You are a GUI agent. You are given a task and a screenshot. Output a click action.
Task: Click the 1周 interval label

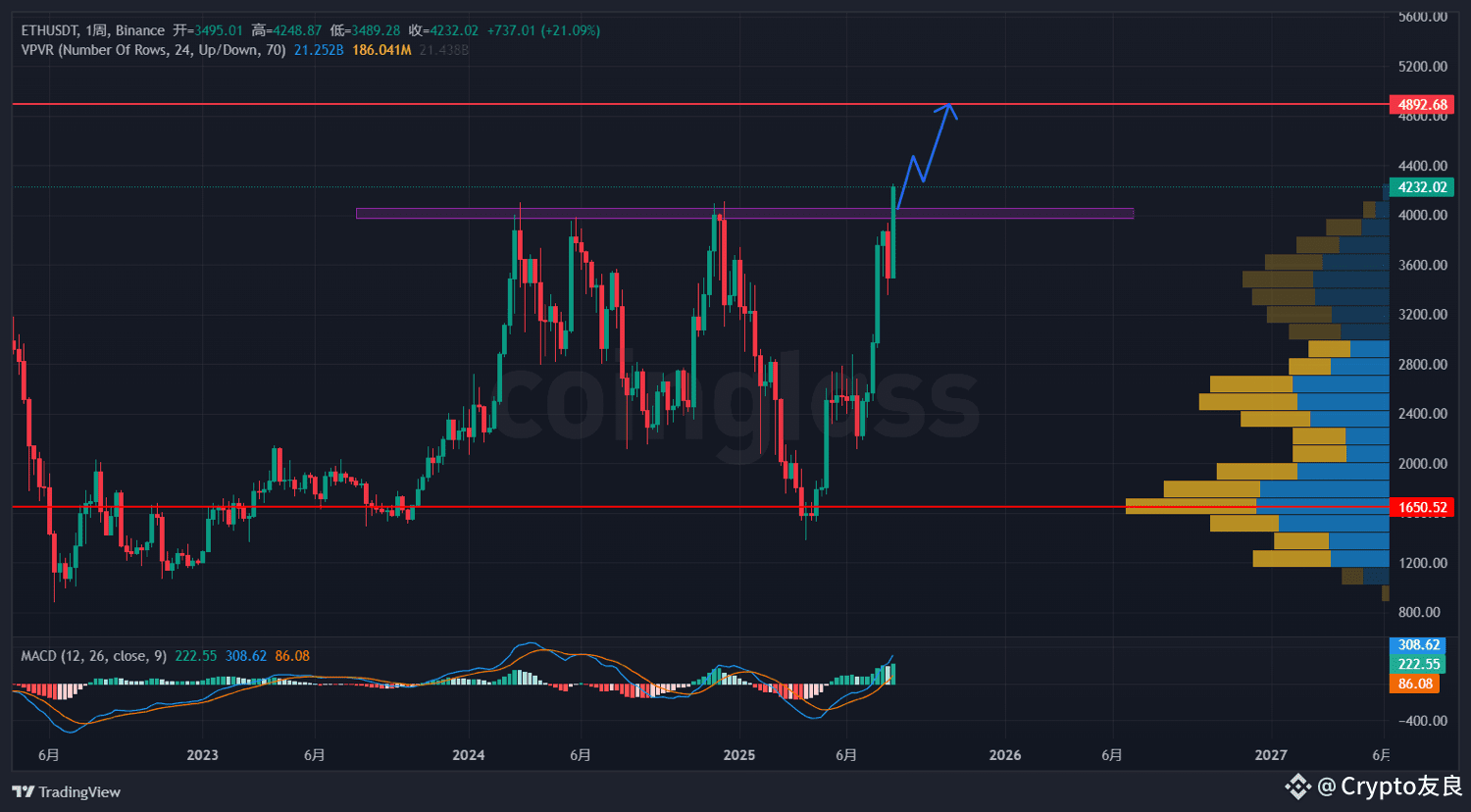[x=98, y=30]
